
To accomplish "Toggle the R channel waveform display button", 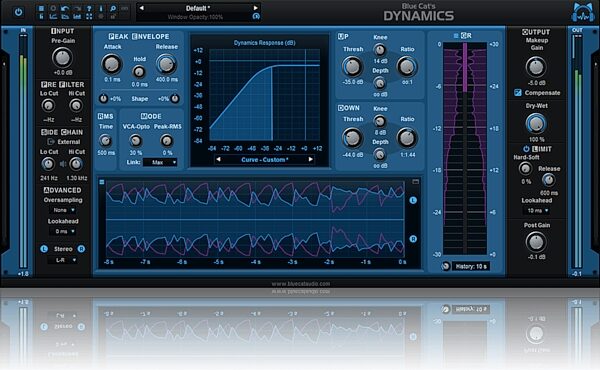I will pyautogui.click(x=413, y=239).
